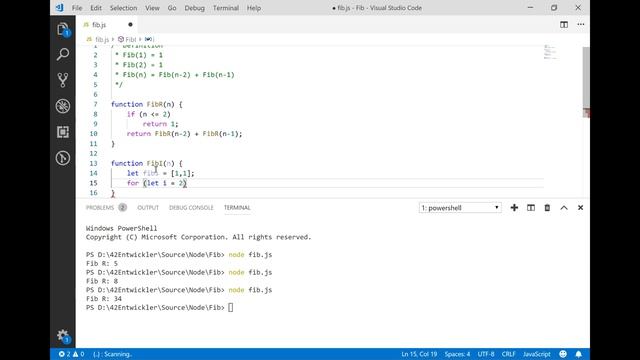Click FibI symbol in the breadcrumb
This screenshot has width=640, height=360.
pos(127,39)
